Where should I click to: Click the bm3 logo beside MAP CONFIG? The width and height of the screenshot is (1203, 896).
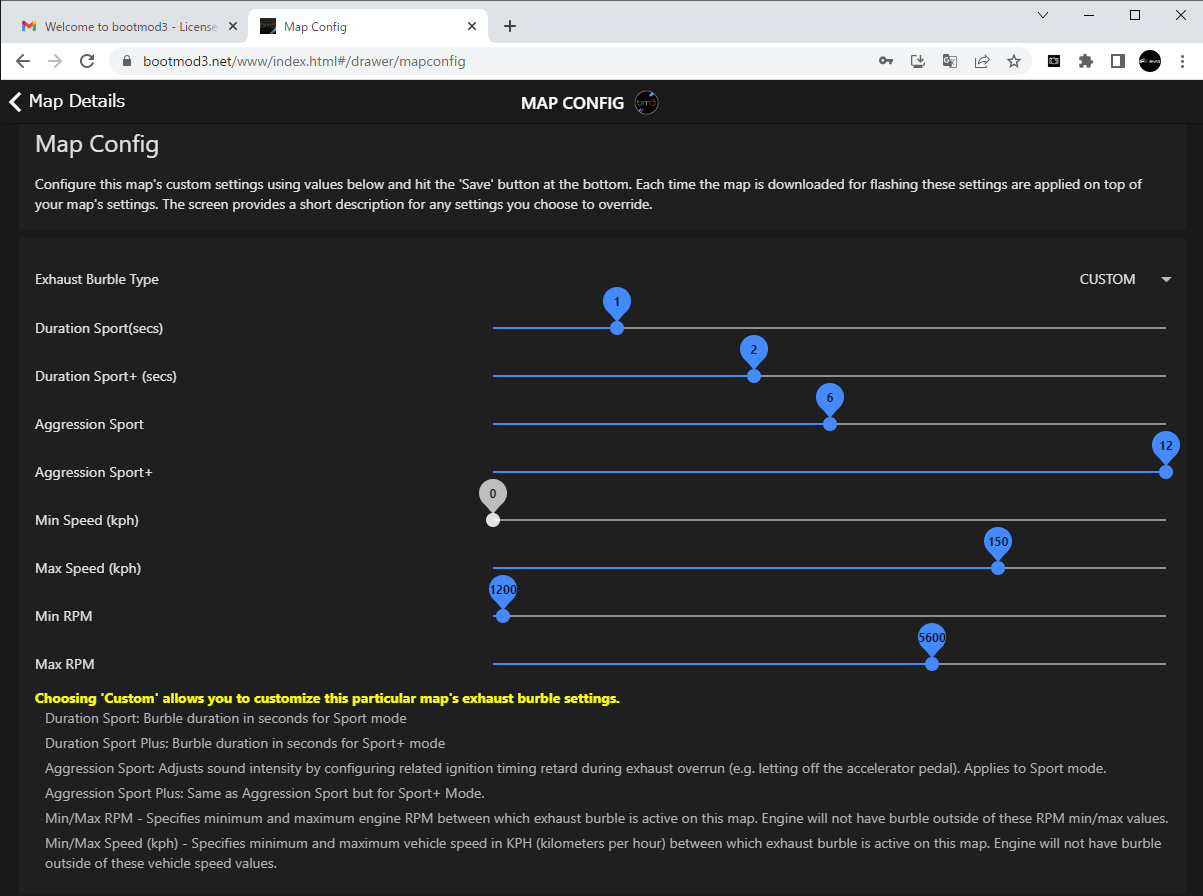(x=647, y=103)
